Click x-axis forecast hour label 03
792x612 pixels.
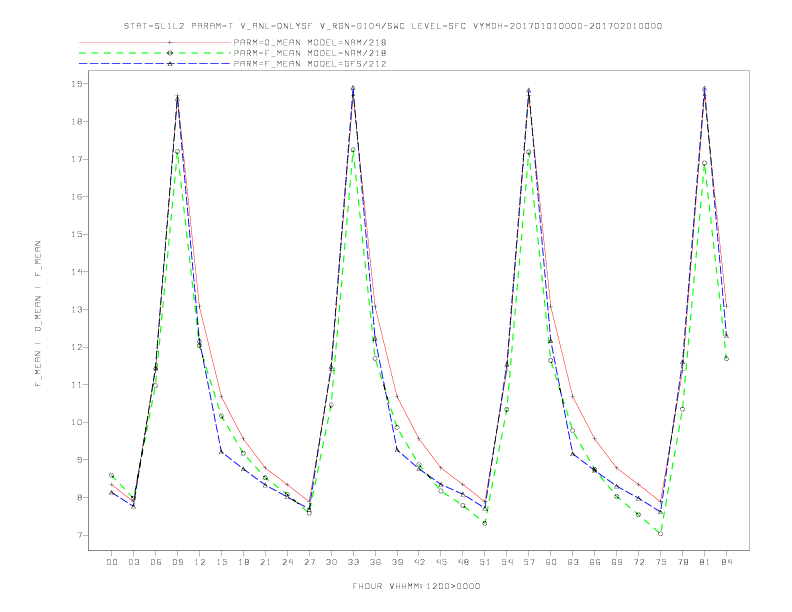tap(134, 562)
